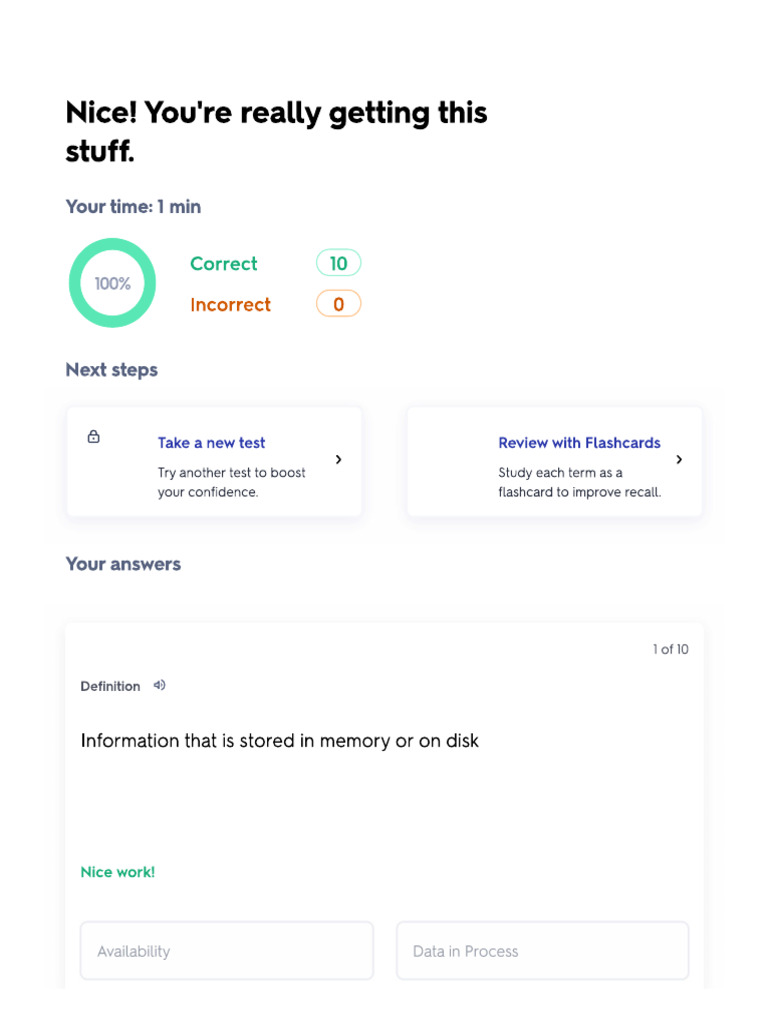
Task: Click the Your answers section heading
Action: [x=123, y=564]
